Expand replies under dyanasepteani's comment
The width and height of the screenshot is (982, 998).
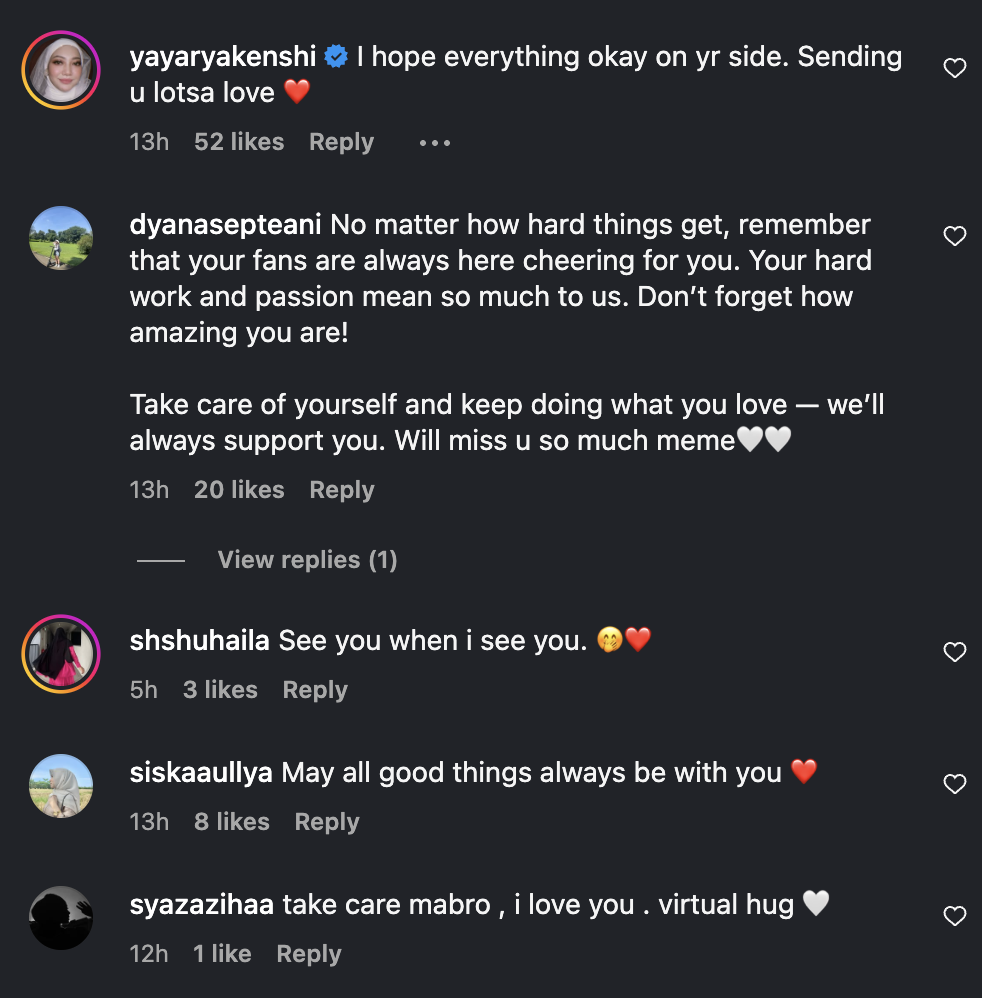[x=307, y=560]
